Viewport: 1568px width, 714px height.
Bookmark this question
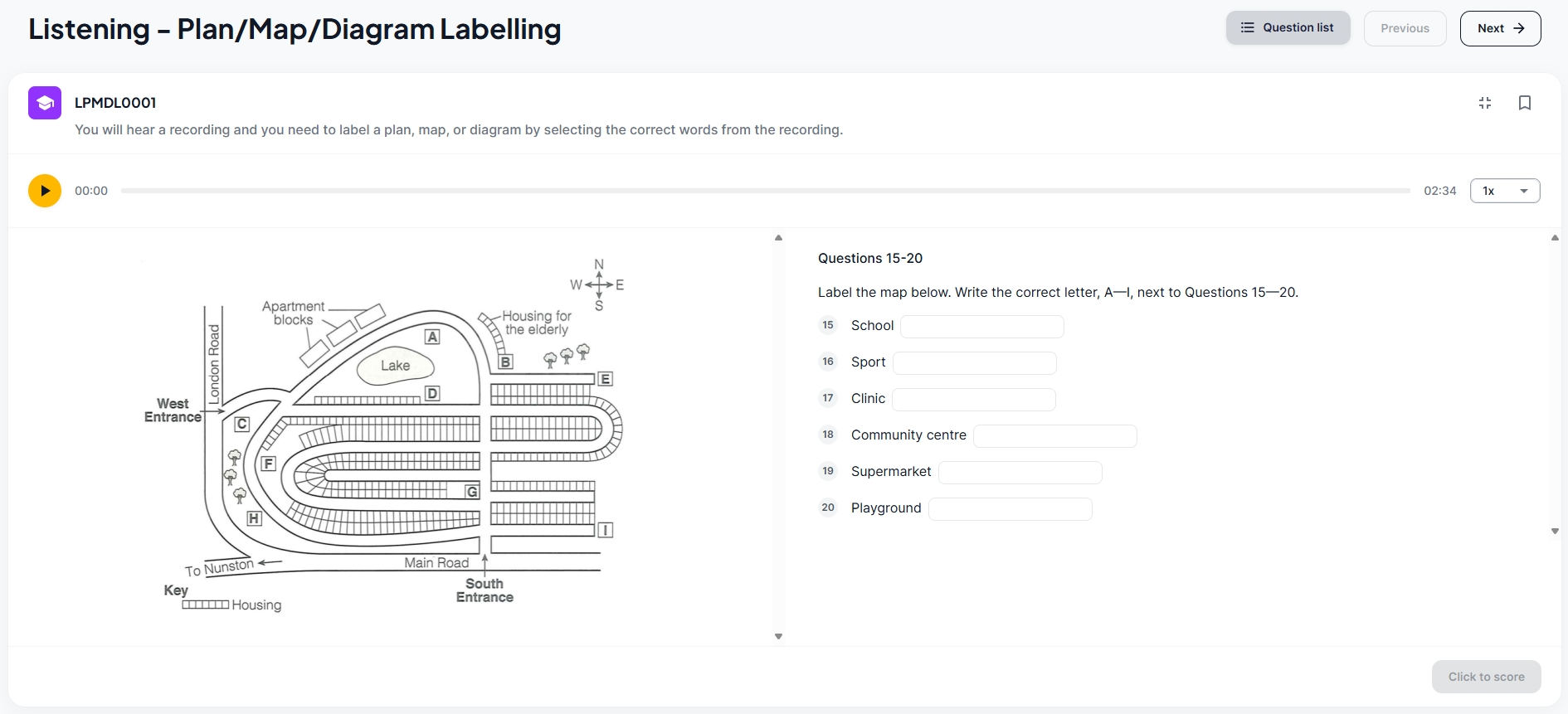(1524, 103)
